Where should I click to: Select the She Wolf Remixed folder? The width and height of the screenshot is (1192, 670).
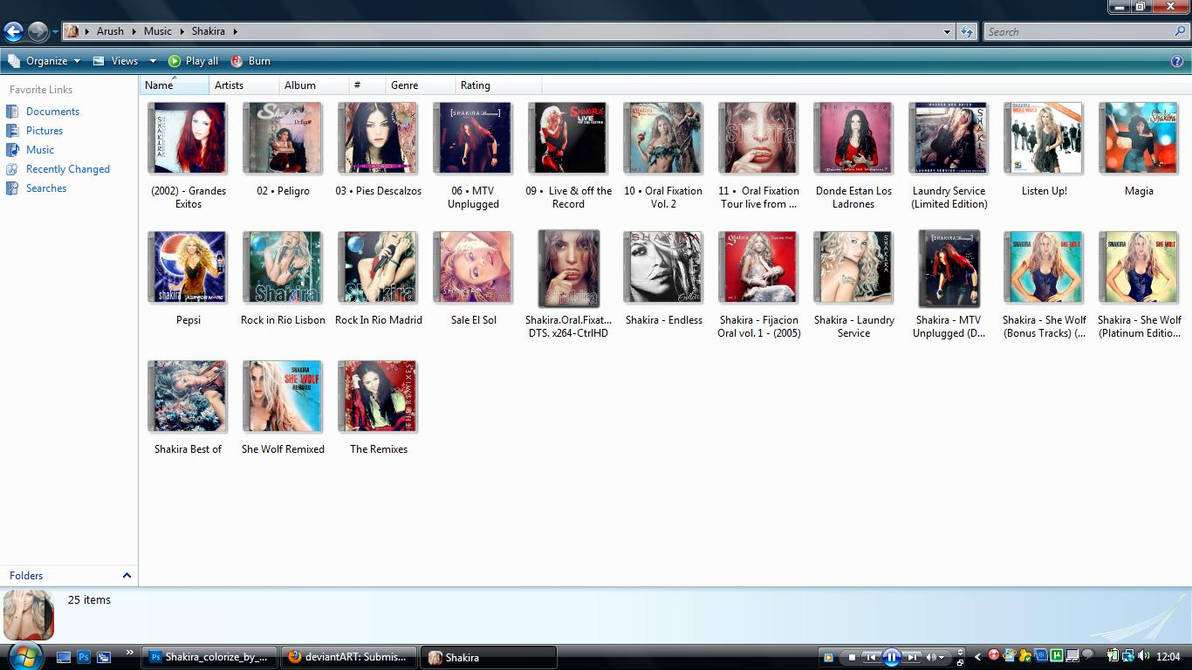pyautogui.click(x=283, y=408)
